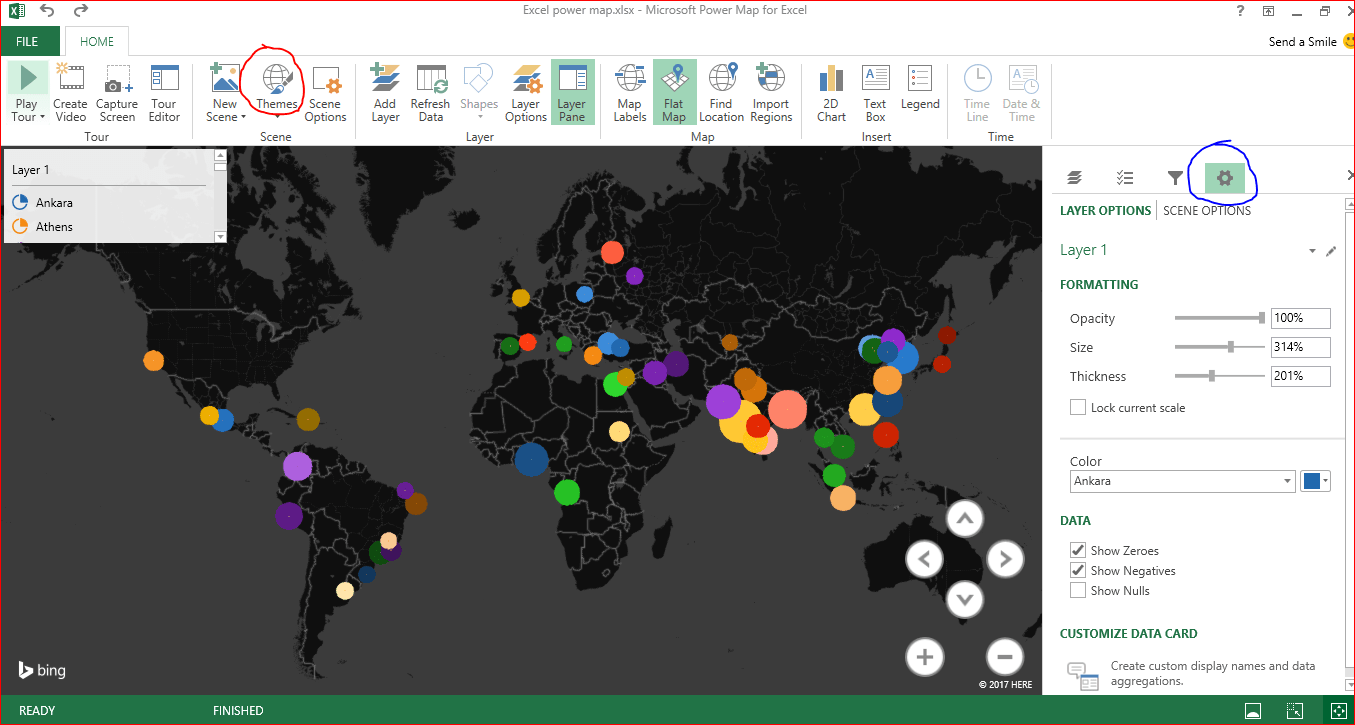1355x725 pixels.
Task: Enable the Show Nulls checkbox
Action: pos(1077,590)
